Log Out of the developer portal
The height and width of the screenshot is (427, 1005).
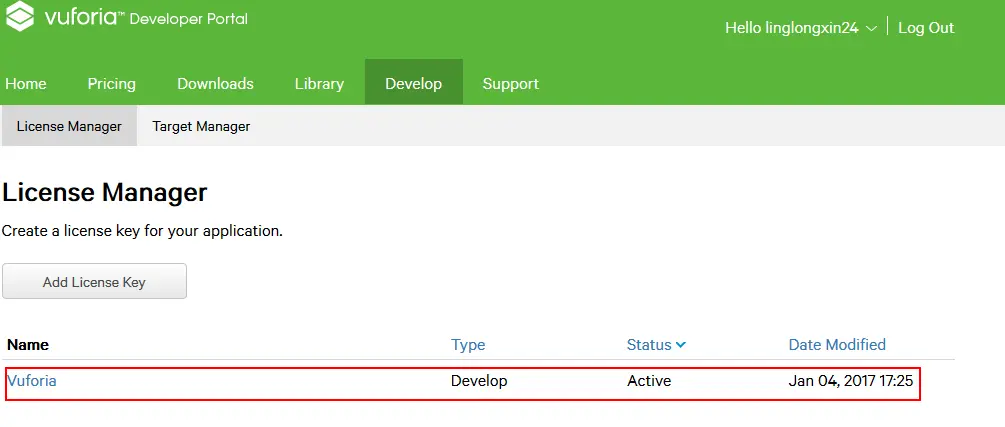tap(926, 28)
